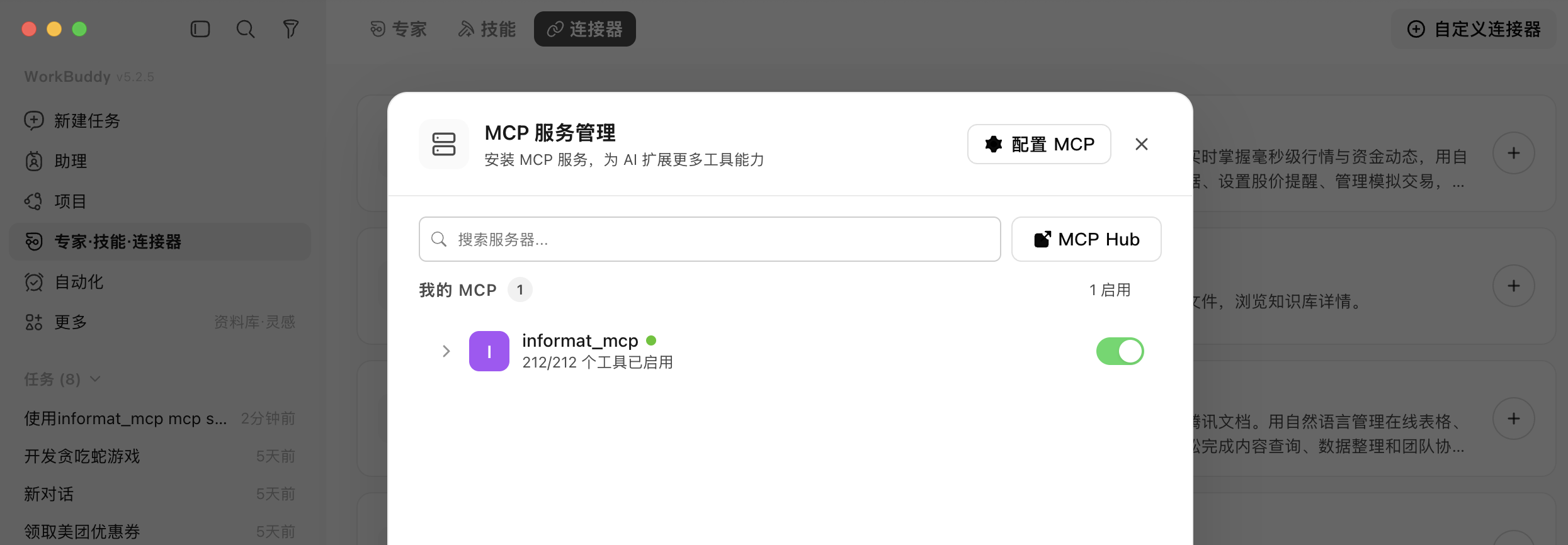Click the filter funnel icon
This screenshot has width=1568, height=545.
(290, 29)
